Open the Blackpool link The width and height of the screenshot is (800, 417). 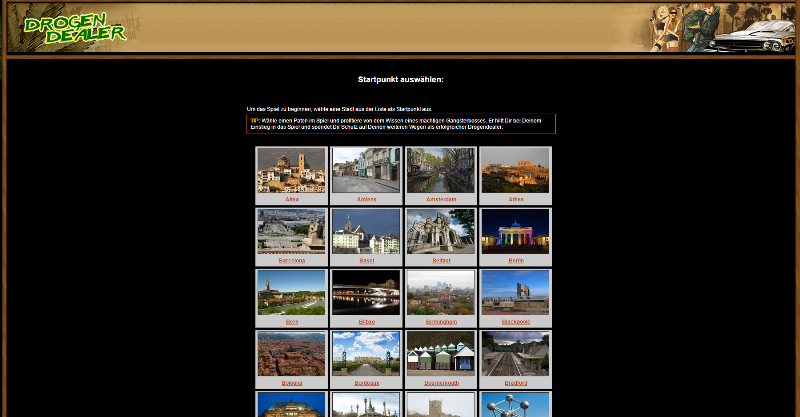pos(516,322)
